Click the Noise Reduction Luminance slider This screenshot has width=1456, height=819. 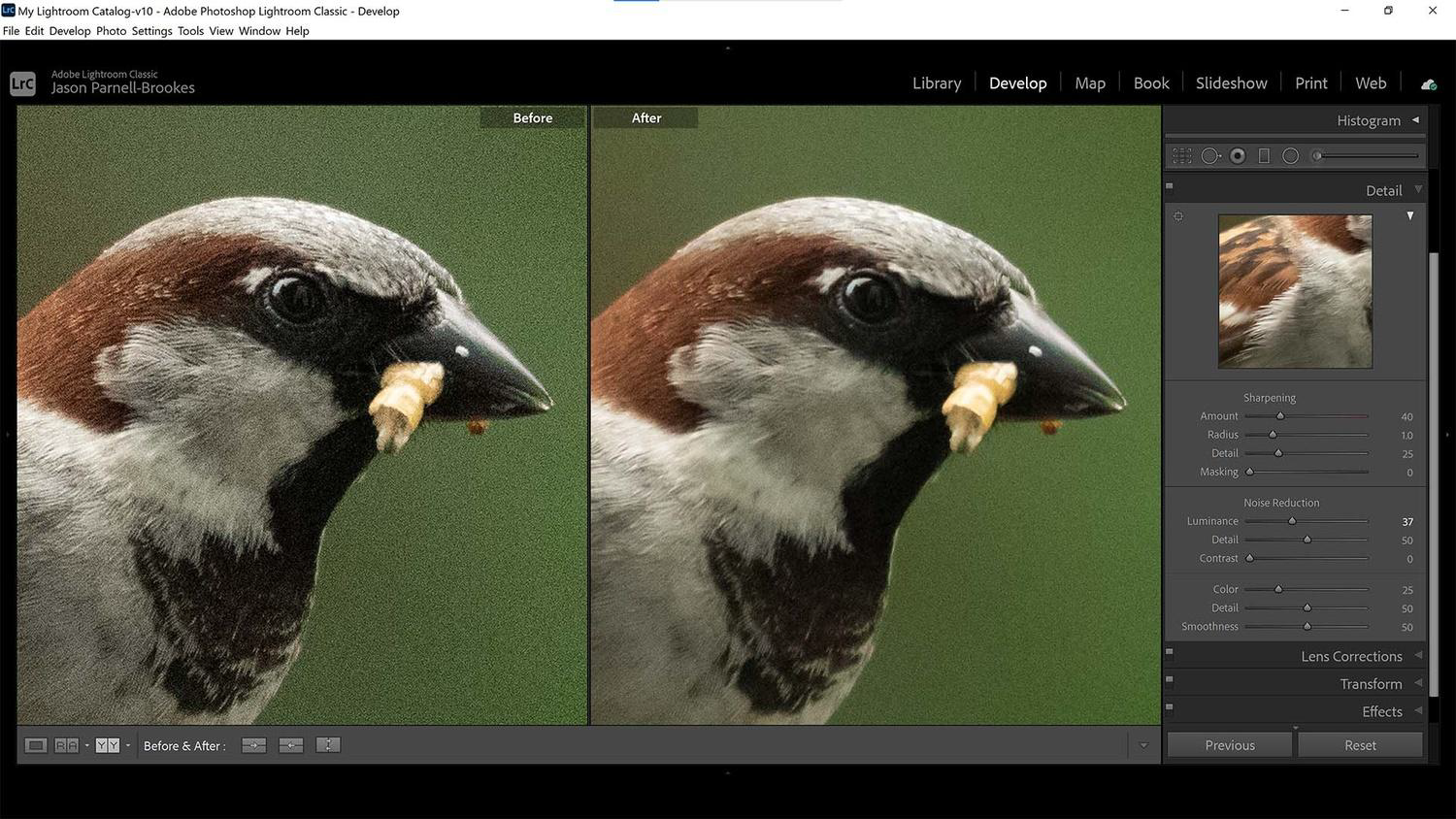pyautogui.click(x=1307, y=521)
